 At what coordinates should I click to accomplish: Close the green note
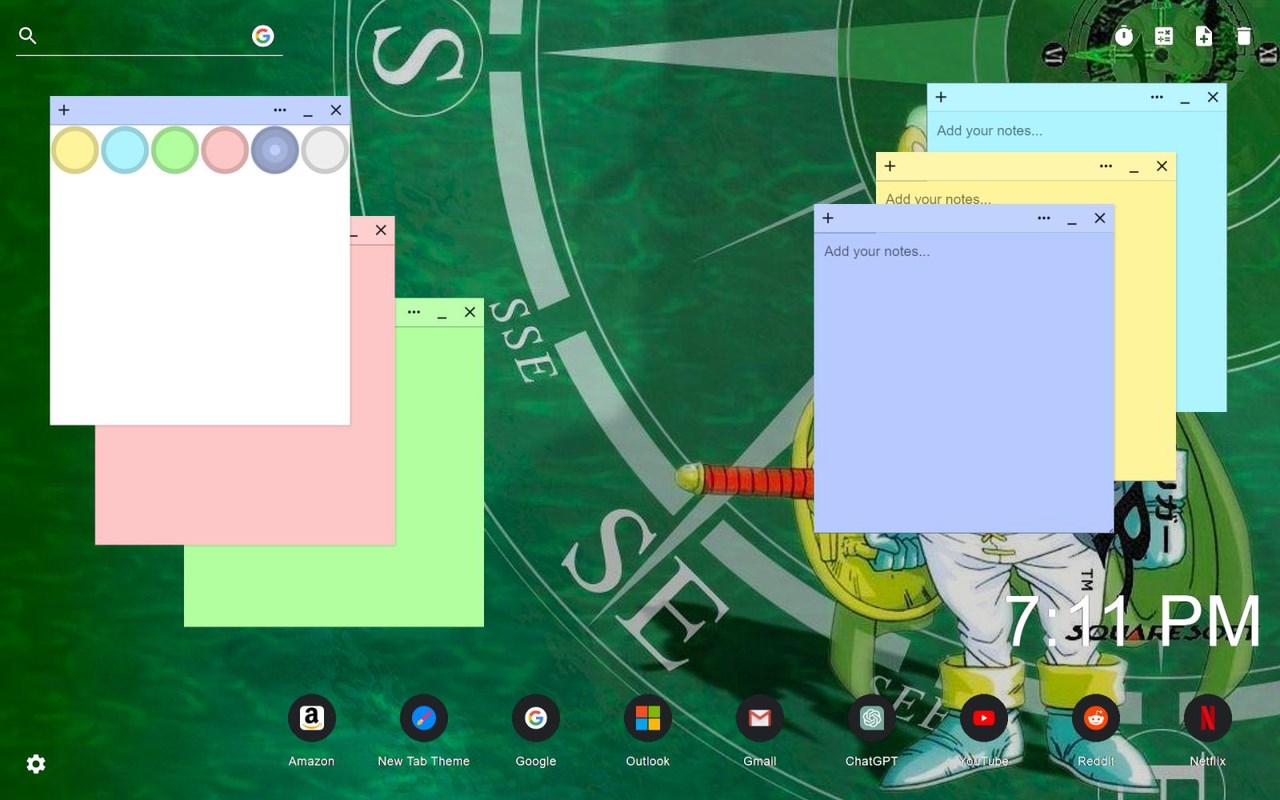tap(470, 312)
